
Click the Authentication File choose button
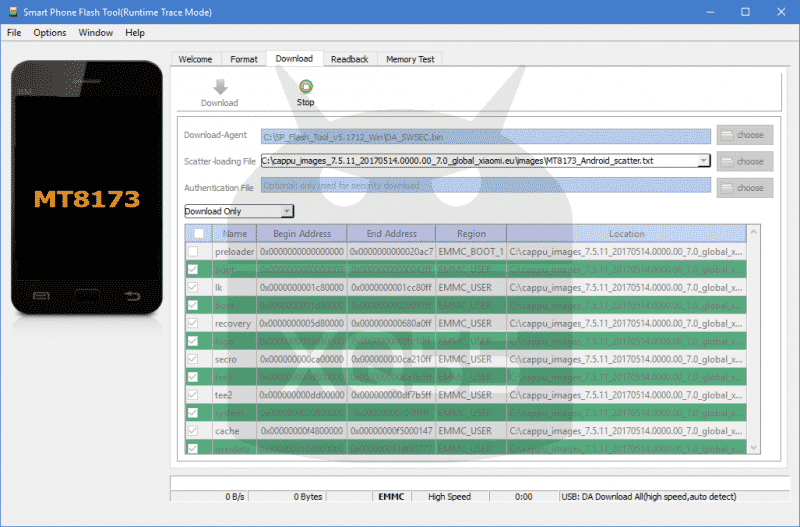tap(744, 187)
